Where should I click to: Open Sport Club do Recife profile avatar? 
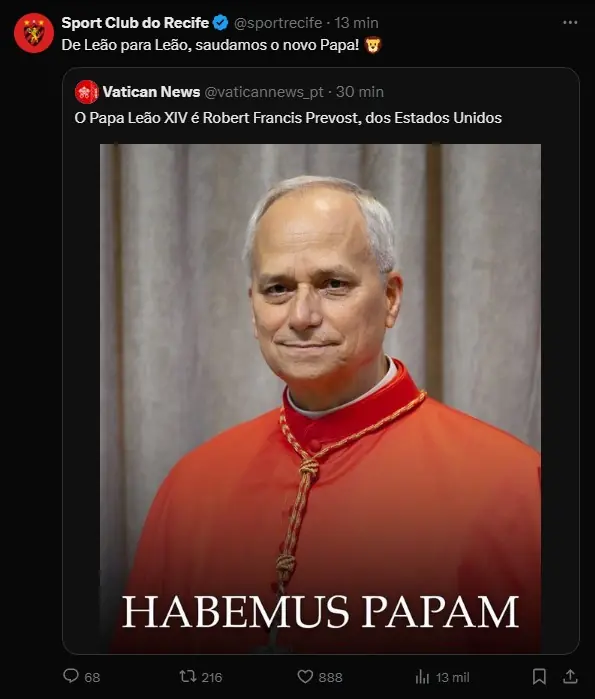click(34, 33)
